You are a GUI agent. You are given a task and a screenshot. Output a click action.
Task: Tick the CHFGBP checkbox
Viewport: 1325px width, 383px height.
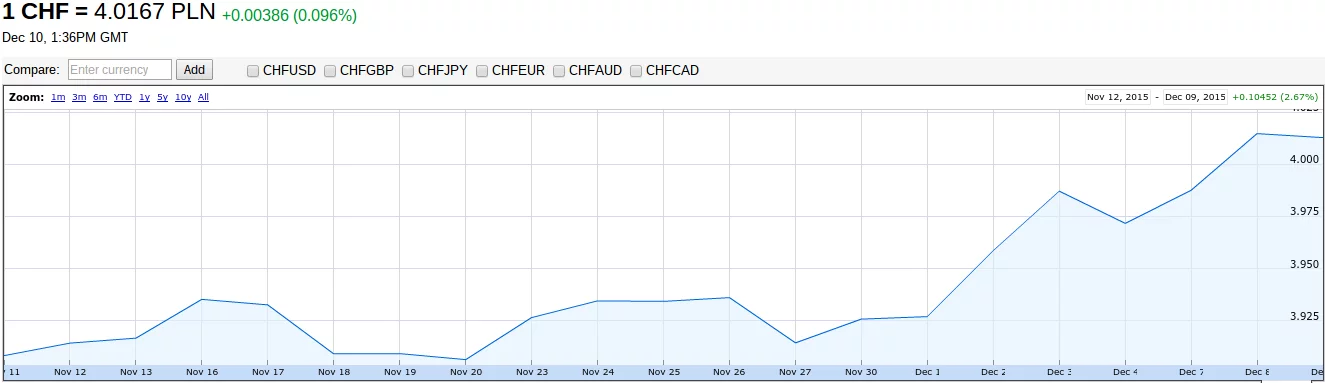point(330,71)
